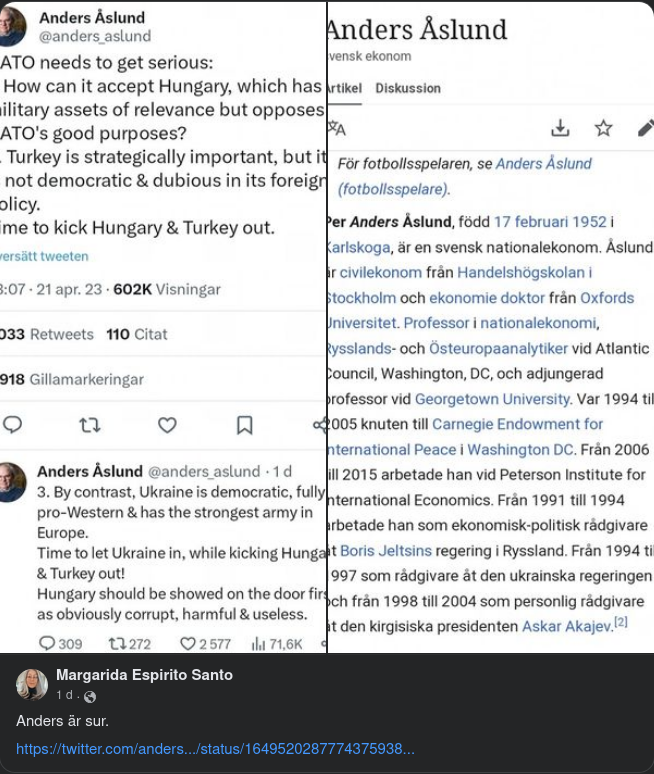Bookmark the main tweet
The height and width of the screenshot is (774, 654).
[244, 425]
